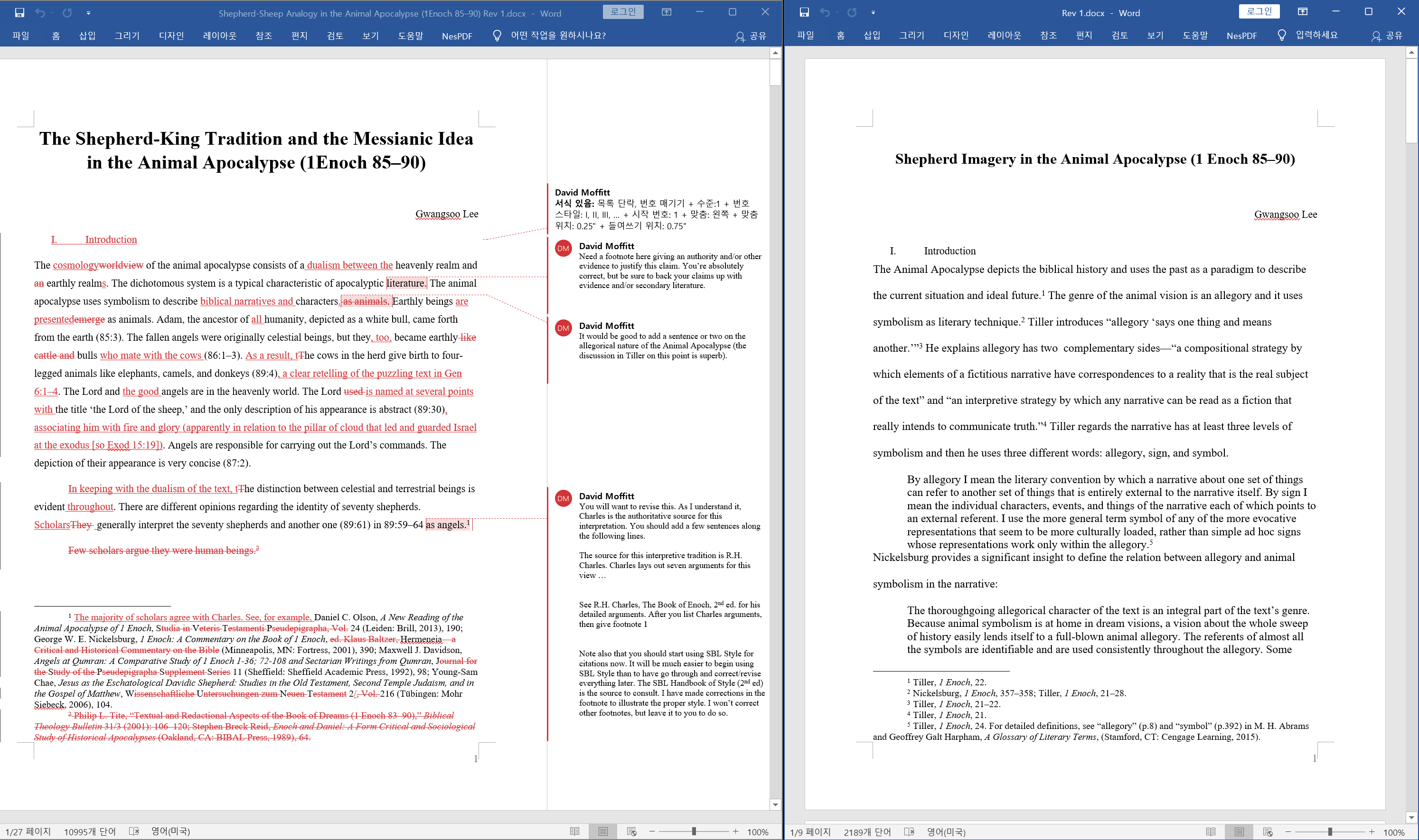Open Undo history dropdown in left window
The width and height of the screenshot is (1419, 840).
[52, 12]
